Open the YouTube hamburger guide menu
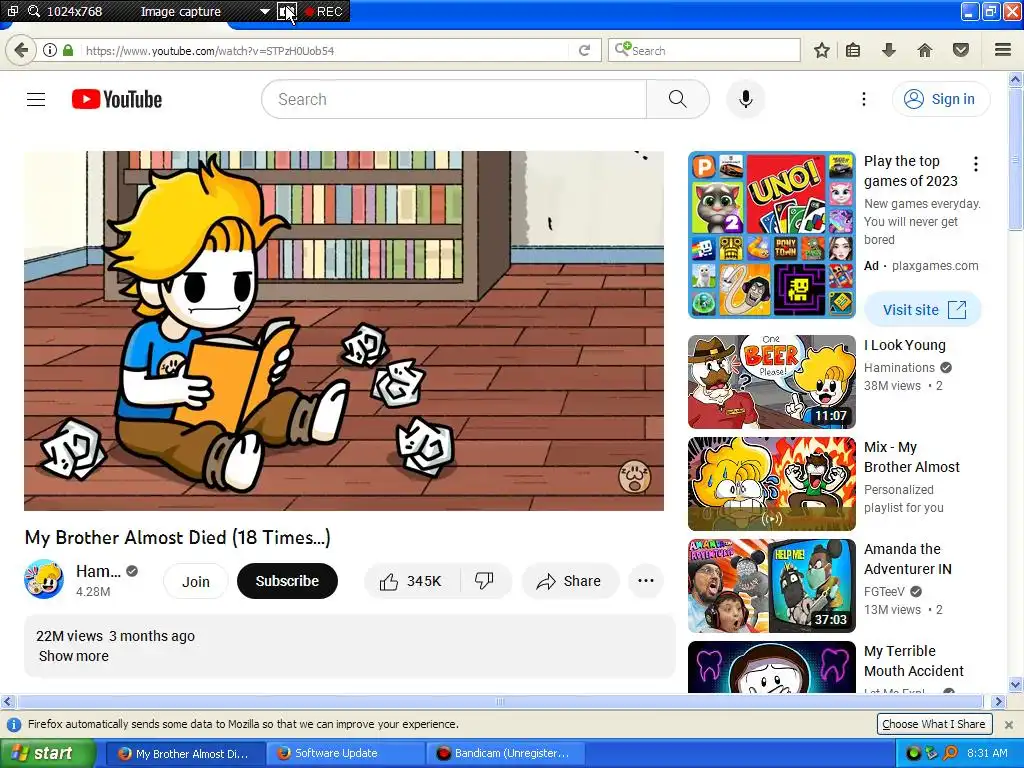The width and height of the screenshot is (1024, 768). (x=36, y=99)
